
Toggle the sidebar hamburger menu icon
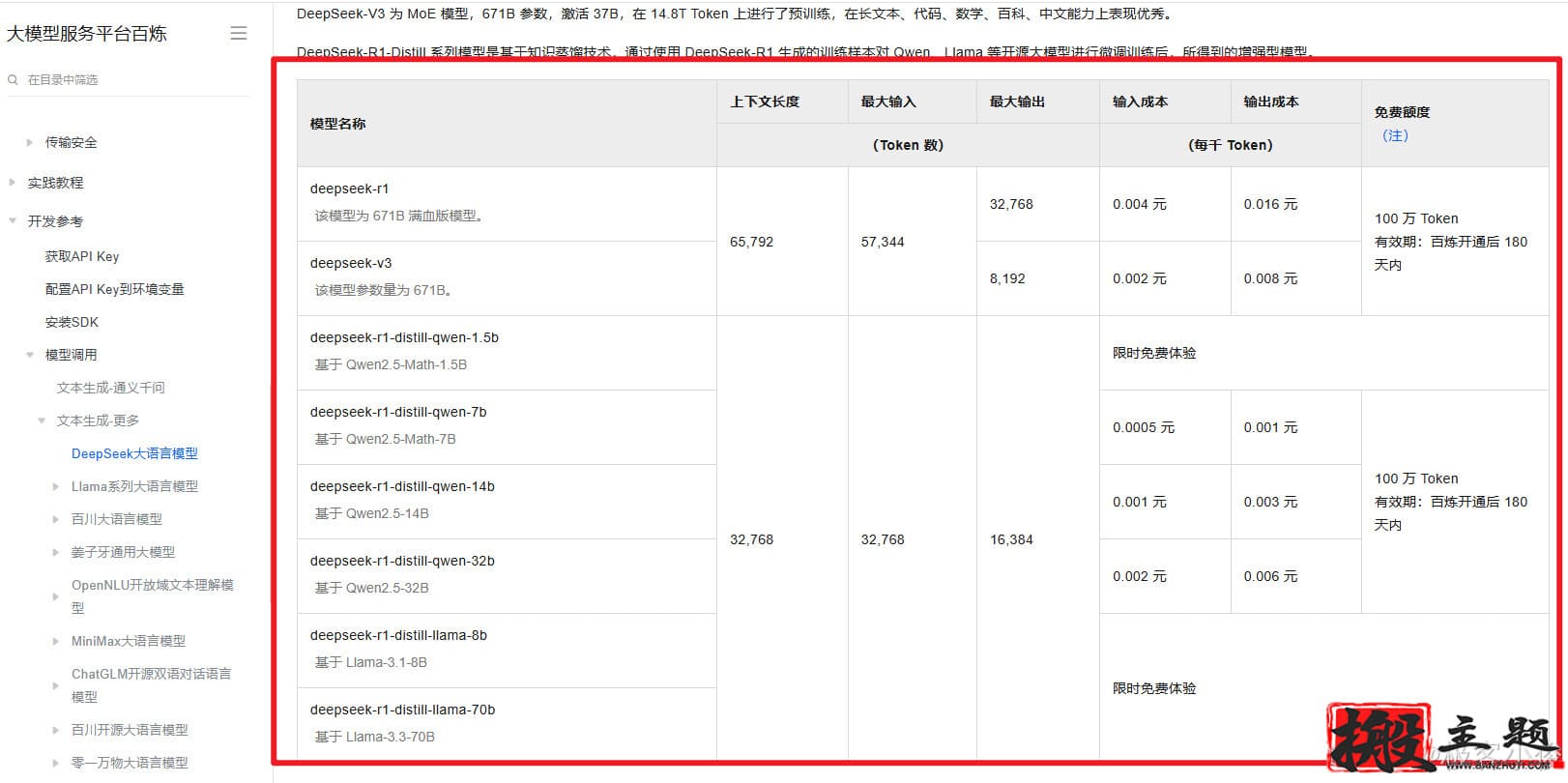[x=239, y=34]
